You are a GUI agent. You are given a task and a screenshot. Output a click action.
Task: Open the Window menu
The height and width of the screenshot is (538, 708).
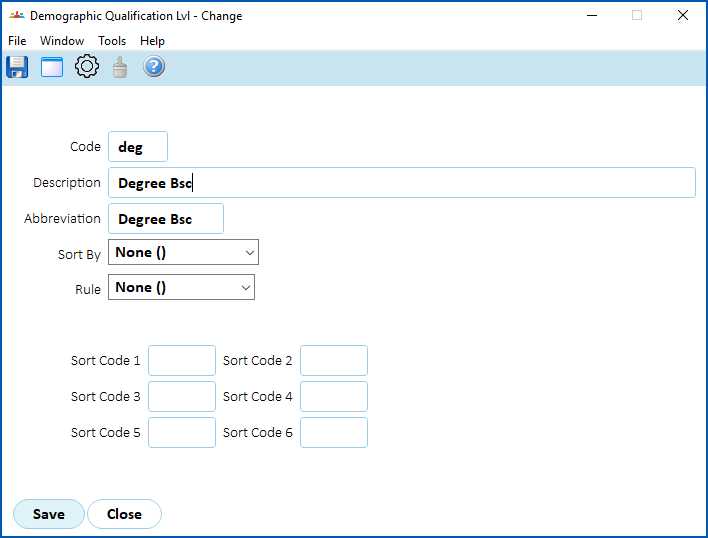pyautogui.click(x=62, y=41)
